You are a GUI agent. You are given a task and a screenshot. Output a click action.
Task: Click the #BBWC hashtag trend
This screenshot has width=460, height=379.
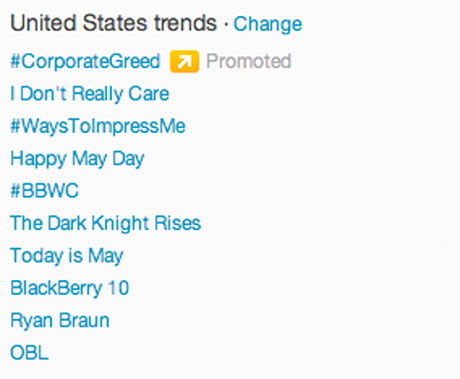44,191
